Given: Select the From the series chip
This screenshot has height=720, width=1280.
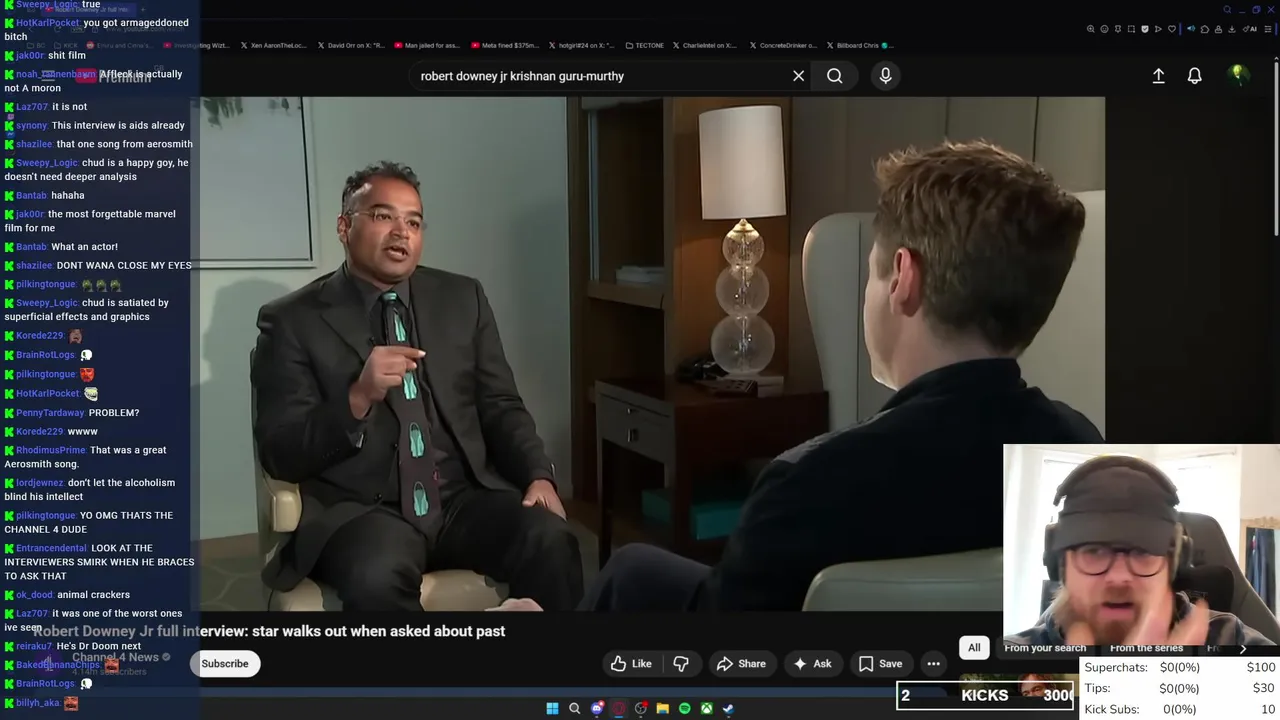Looking at the screenshot, I should 1146,648.
